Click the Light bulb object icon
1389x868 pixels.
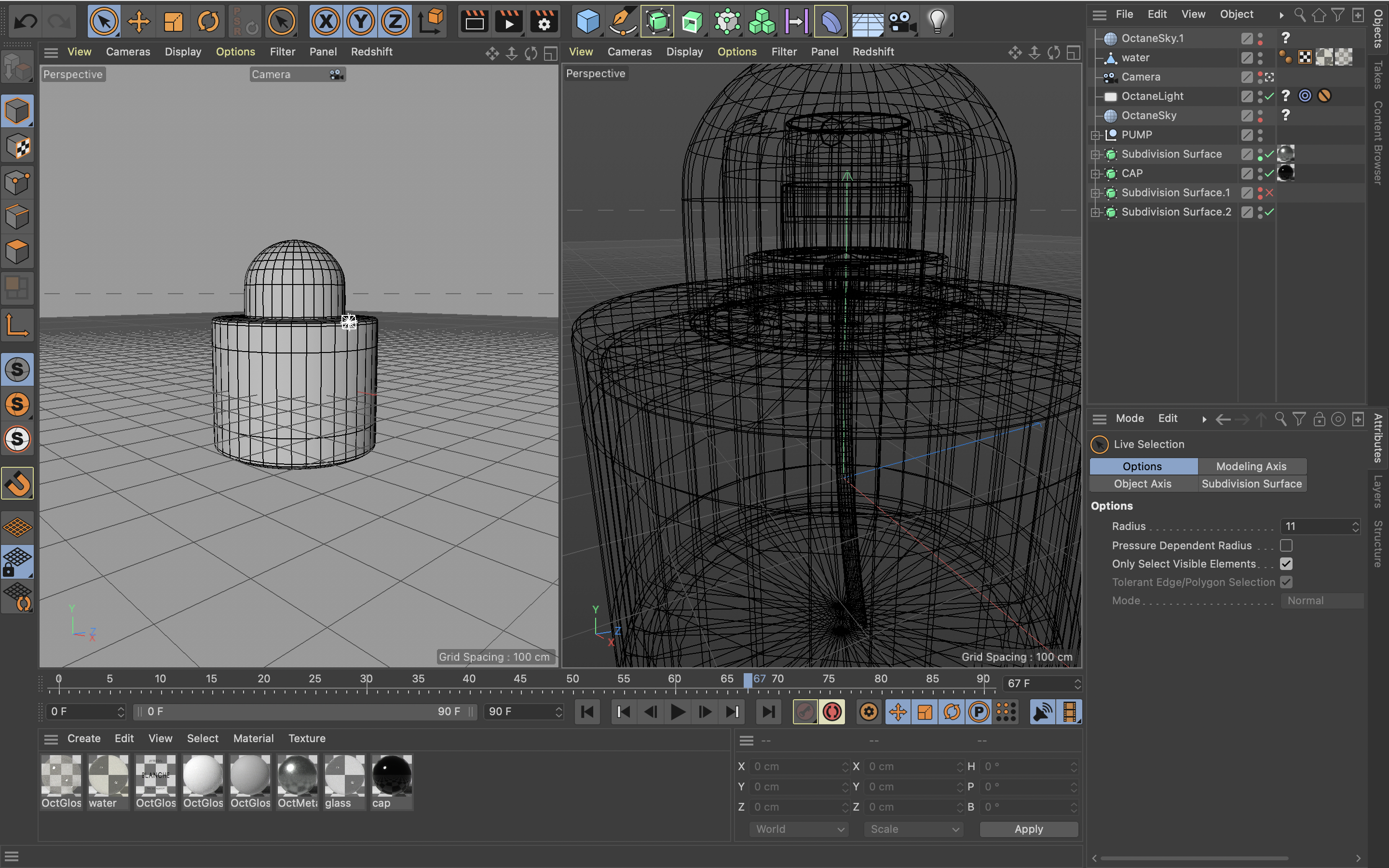937,22
